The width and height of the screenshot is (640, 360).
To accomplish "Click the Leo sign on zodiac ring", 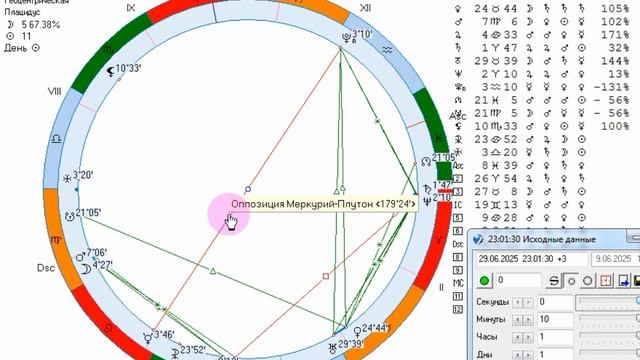I will coord(109,328).
